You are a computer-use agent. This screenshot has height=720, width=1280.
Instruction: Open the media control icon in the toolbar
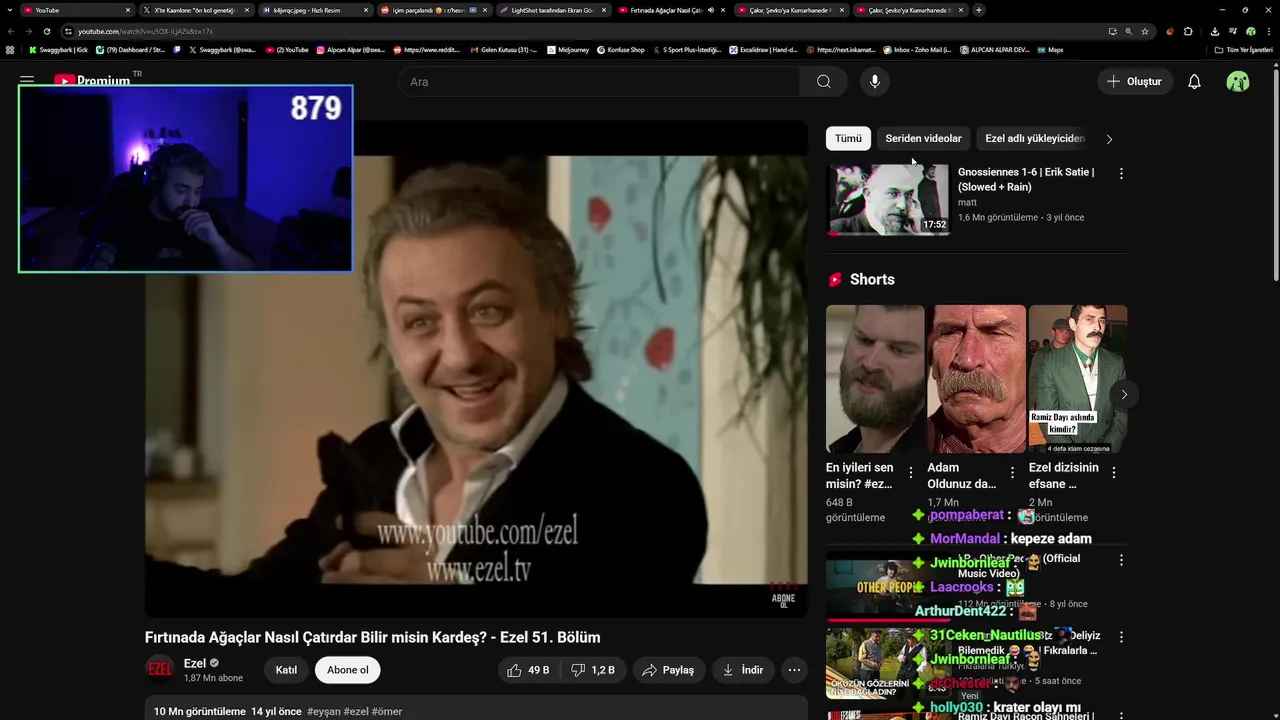(x=1233, y=31)
